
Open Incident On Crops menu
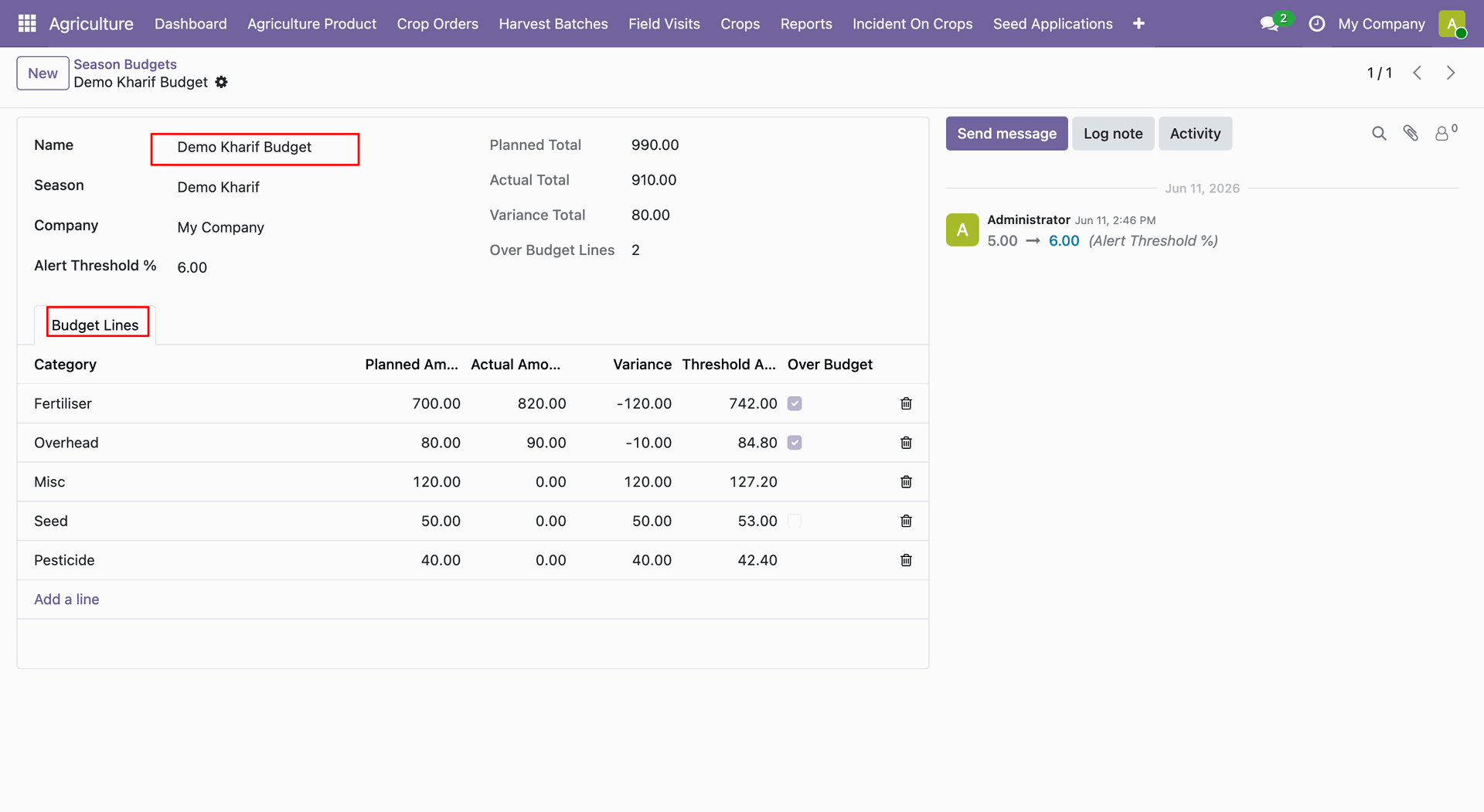tap(912, 24)
